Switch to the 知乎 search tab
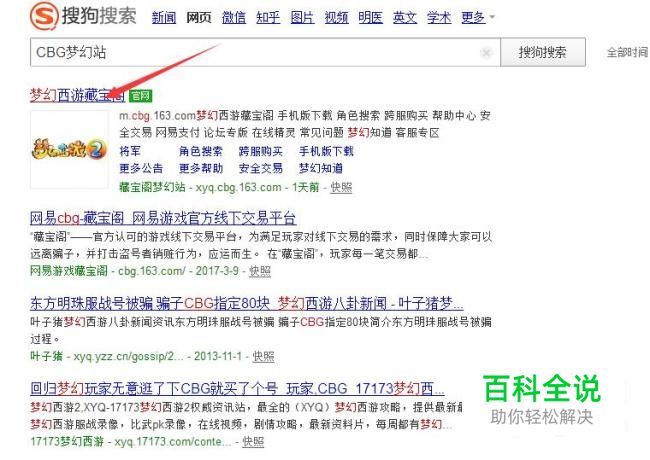Image resolution: width=650 pixels, height=460 pixels. pos(268,17)
